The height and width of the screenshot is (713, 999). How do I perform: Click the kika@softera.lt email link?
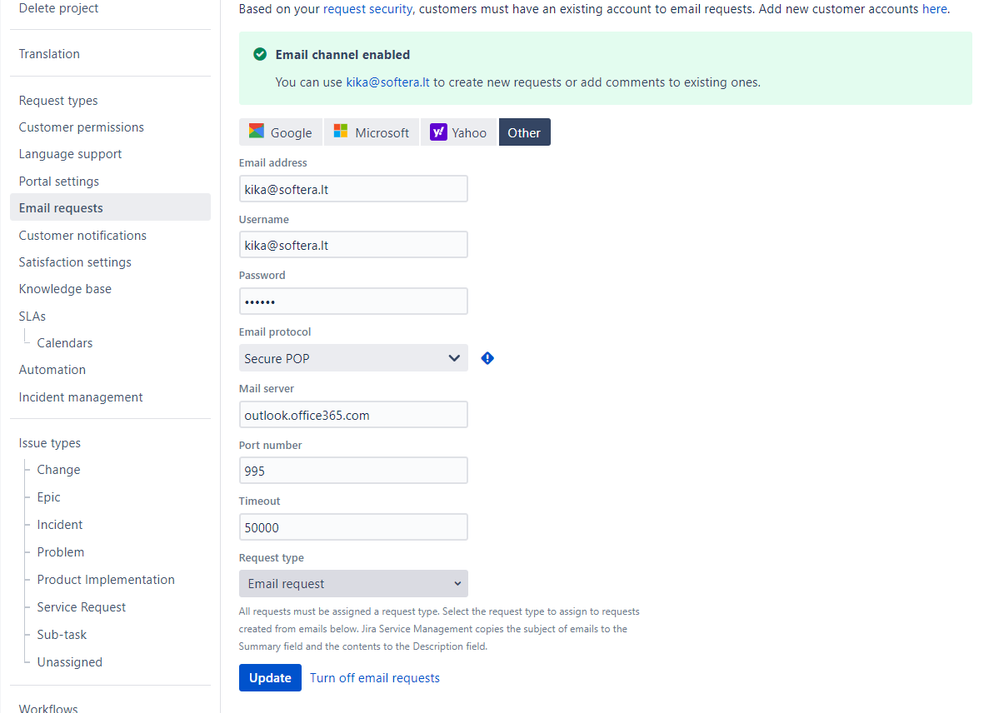387,82
